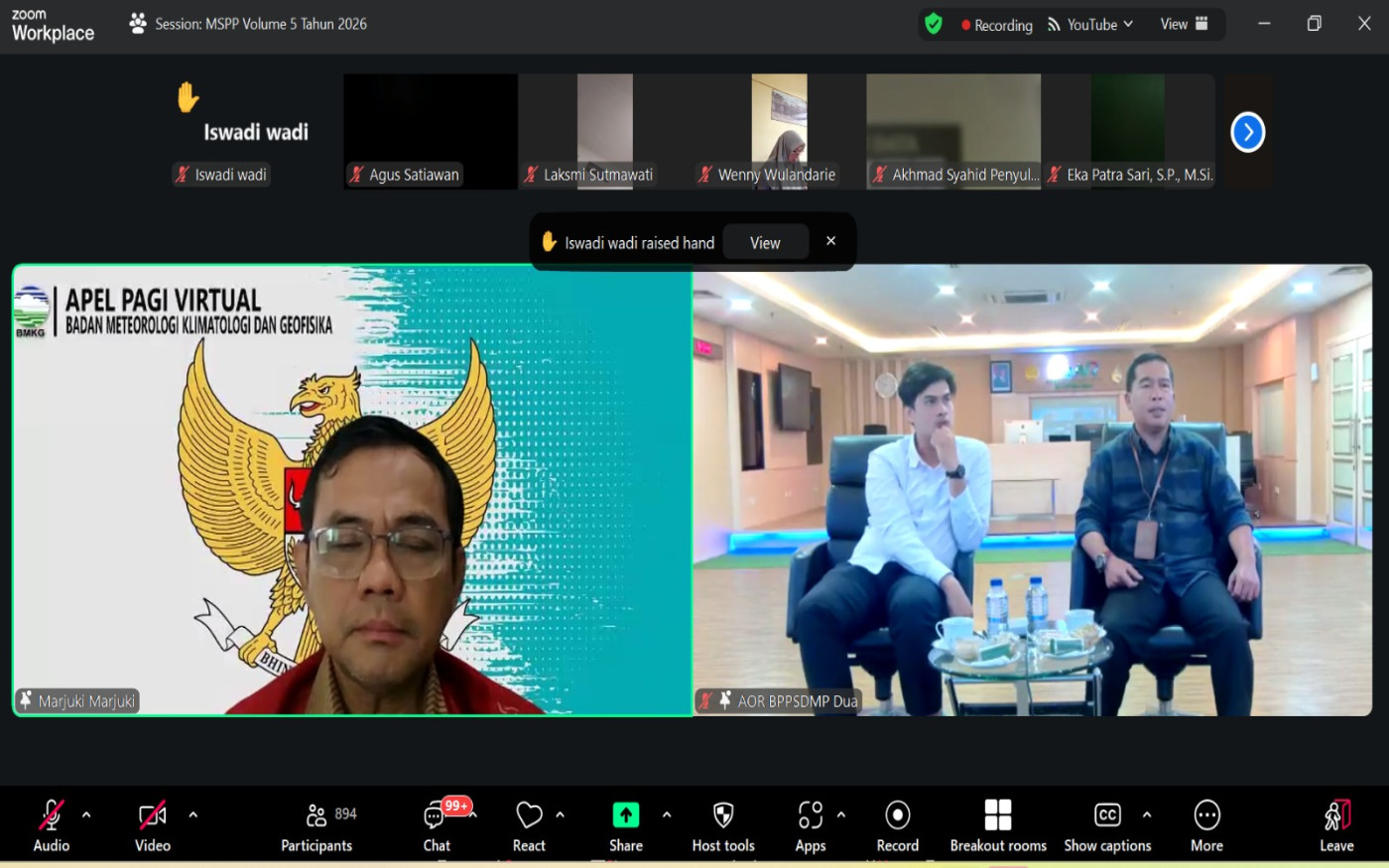This screenshot has width=1389, height=868.
Task: Open the Participants panel
Action: [x=316, y=826]
